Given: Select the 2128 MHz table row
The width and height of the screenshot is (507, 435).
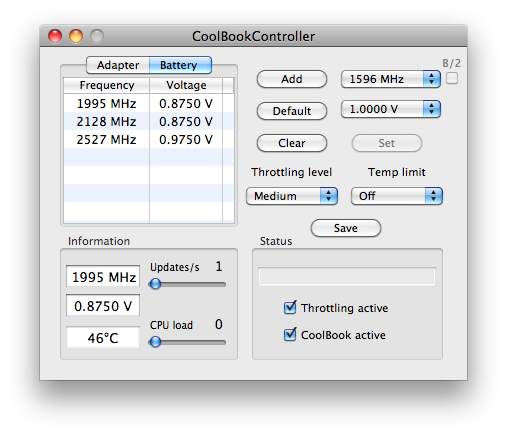Looking at the screenshot, I should [149, 121].
